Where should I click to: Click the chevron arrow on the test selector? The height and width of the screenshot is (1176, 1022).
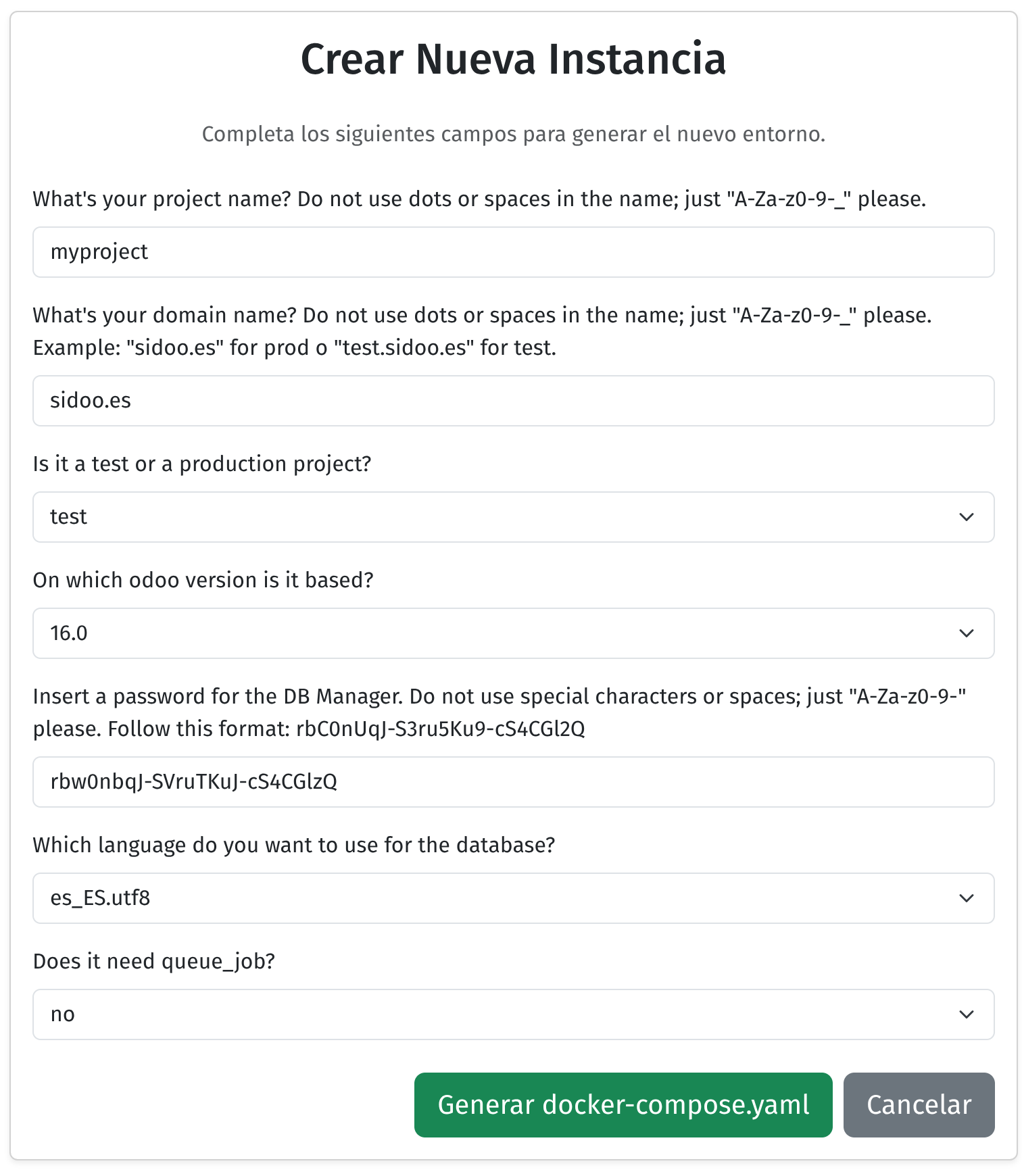tap(967, 517)
